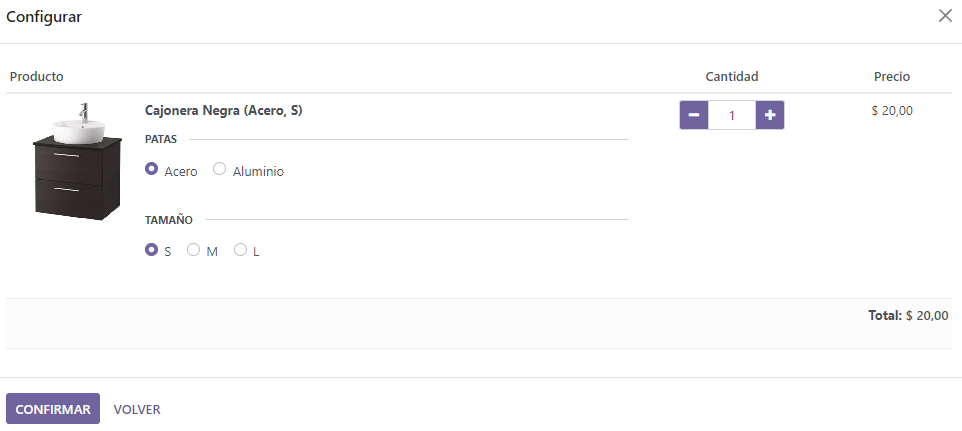Click the PATAS attribute label
Viewport: 962px width, 431px height.
pos(161,139)
